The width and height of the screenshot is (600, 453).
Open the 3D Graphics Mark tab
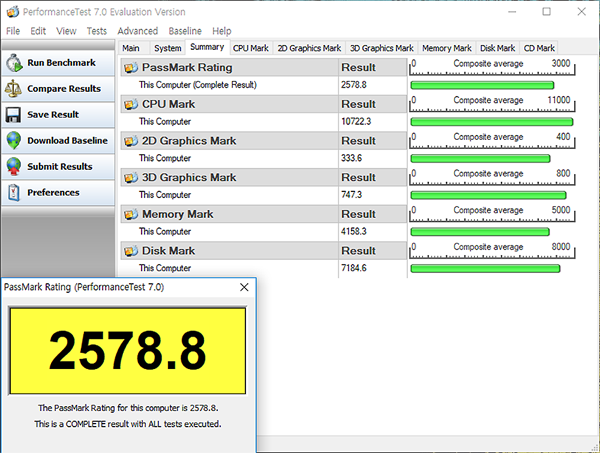coord(382,48)
